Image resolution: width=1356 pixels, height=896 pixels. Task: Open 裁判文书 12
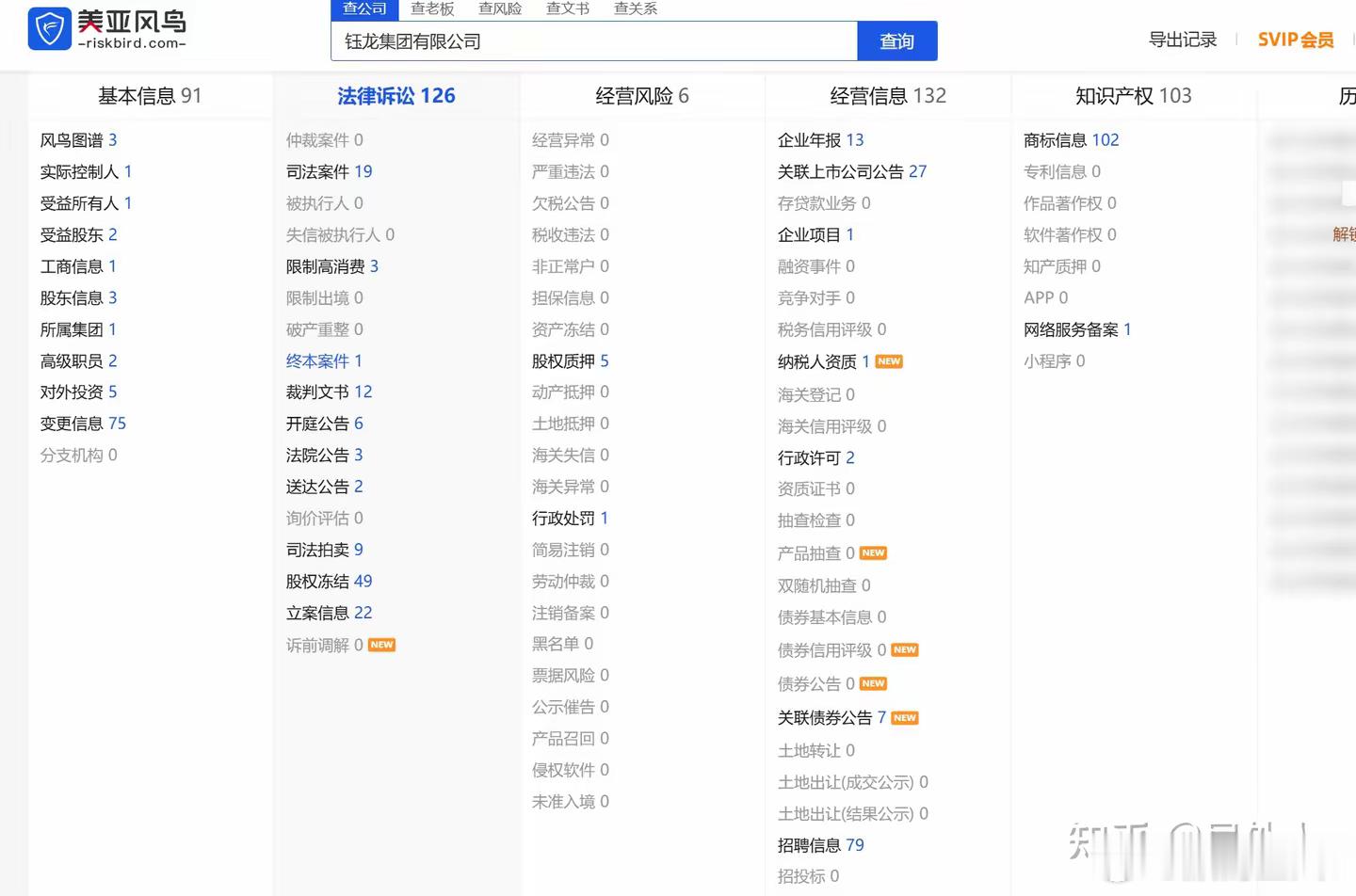[330, 392]
